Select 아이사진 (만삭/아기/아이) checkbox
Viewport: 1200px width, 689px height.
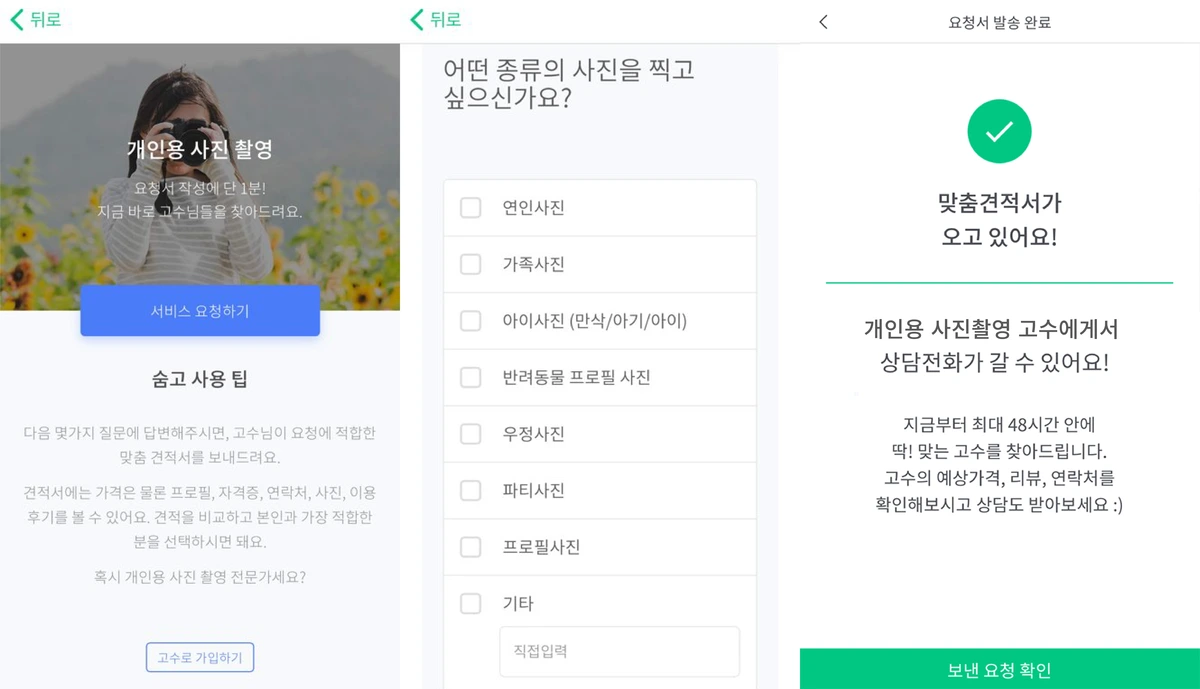coord(470,321)
